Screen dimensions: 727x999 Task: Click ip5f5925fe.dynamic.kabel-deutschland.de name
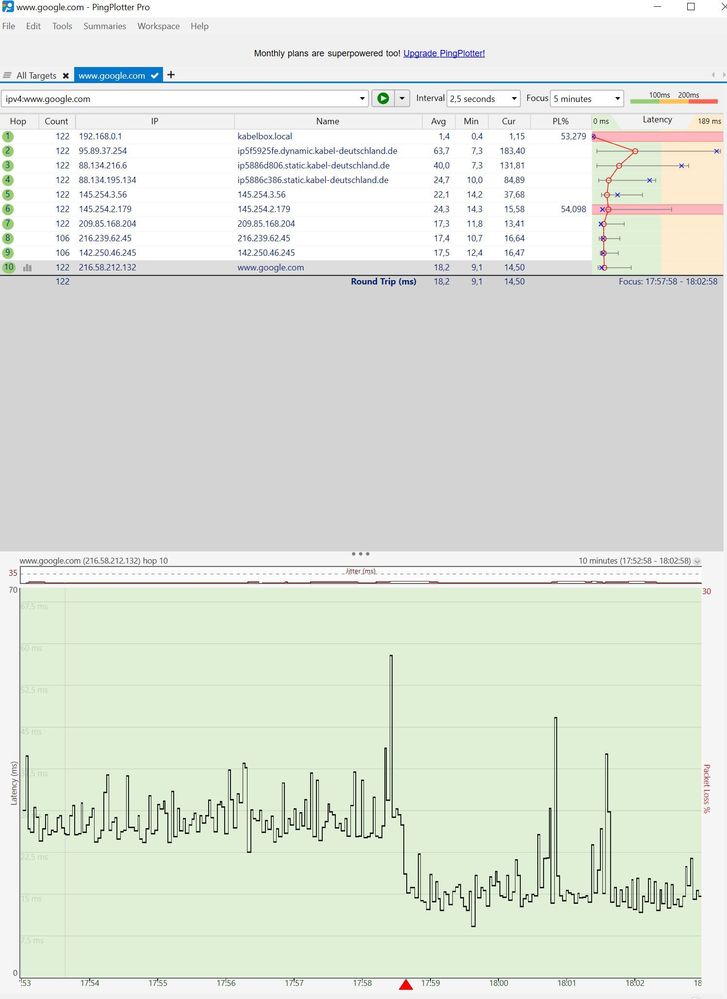click(317, 151)
